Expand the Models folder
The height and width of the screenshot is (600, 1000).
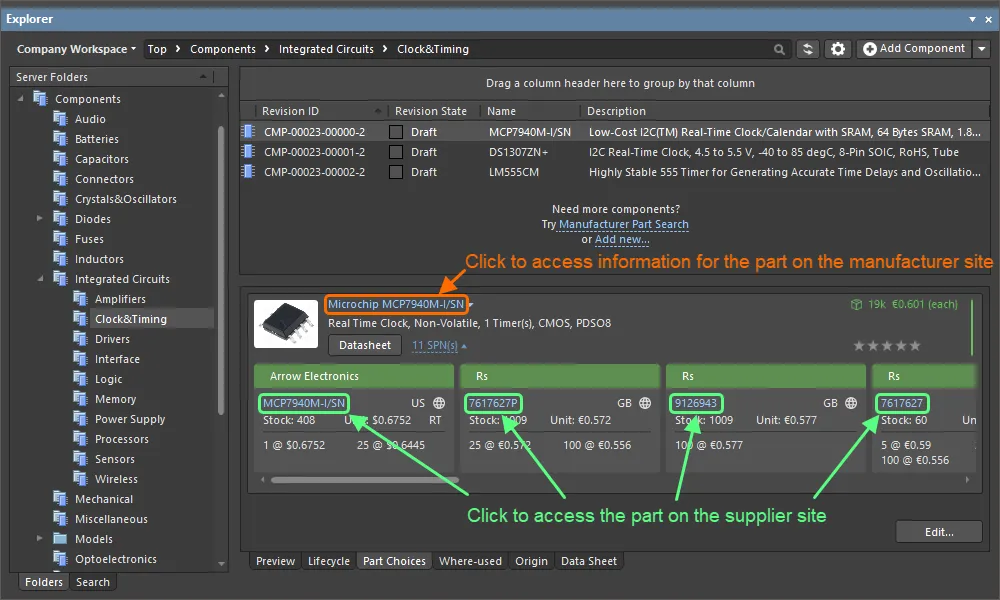click(x=40, y=538)
